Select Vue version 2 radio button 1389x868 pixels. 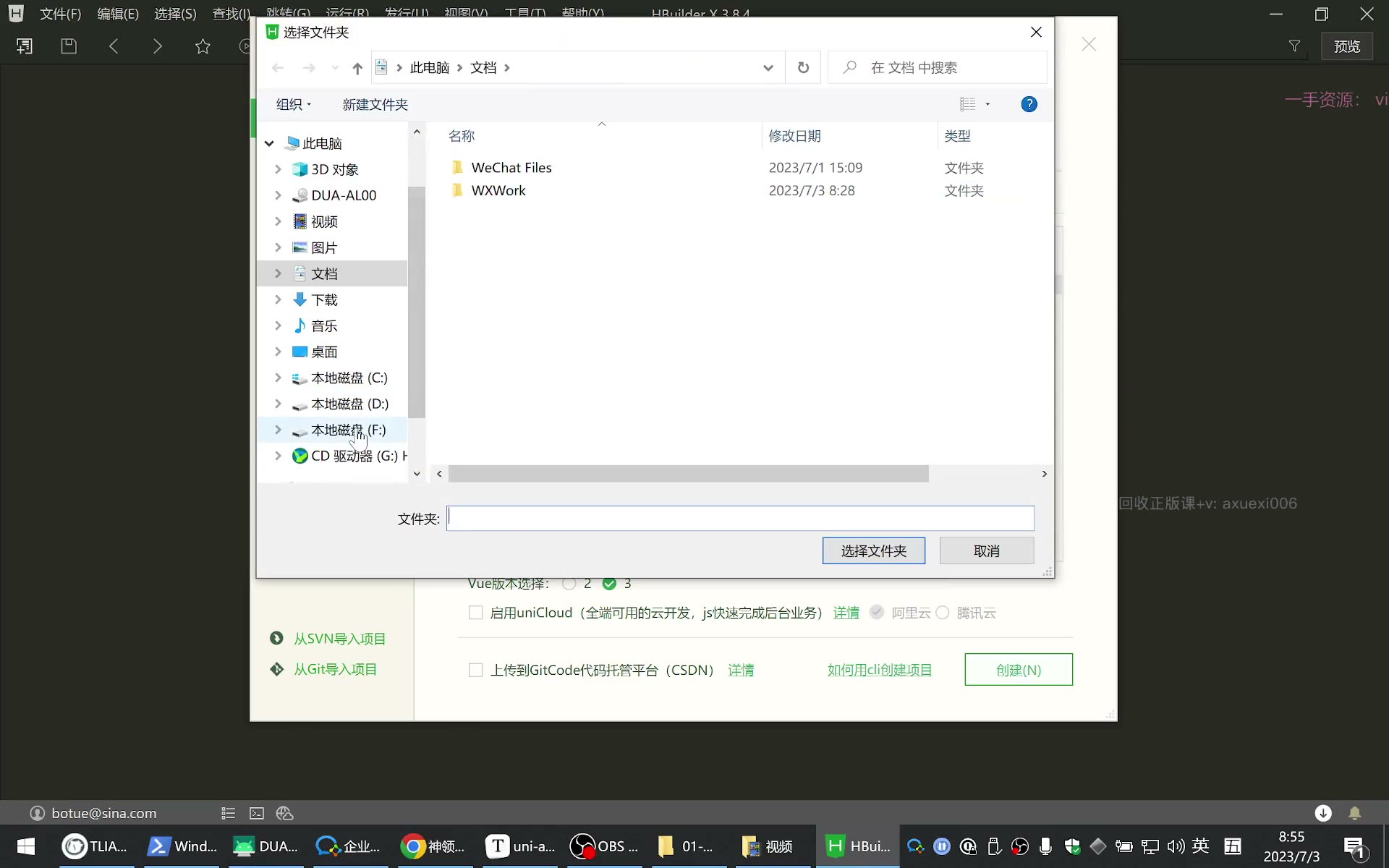[569, 584]
